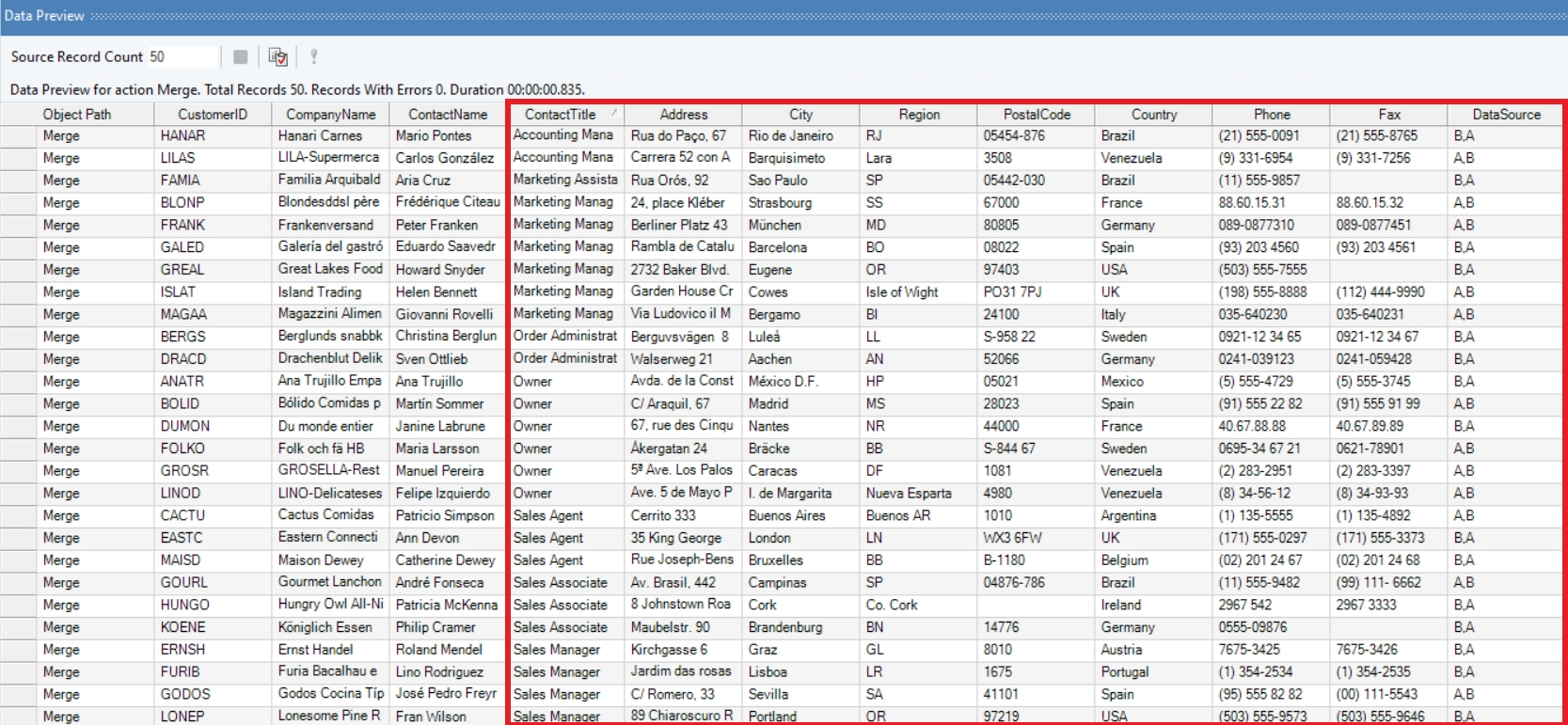The image size is (1568, 725).
Task: Select the row header for BLONP
Action: coord(18,203)
